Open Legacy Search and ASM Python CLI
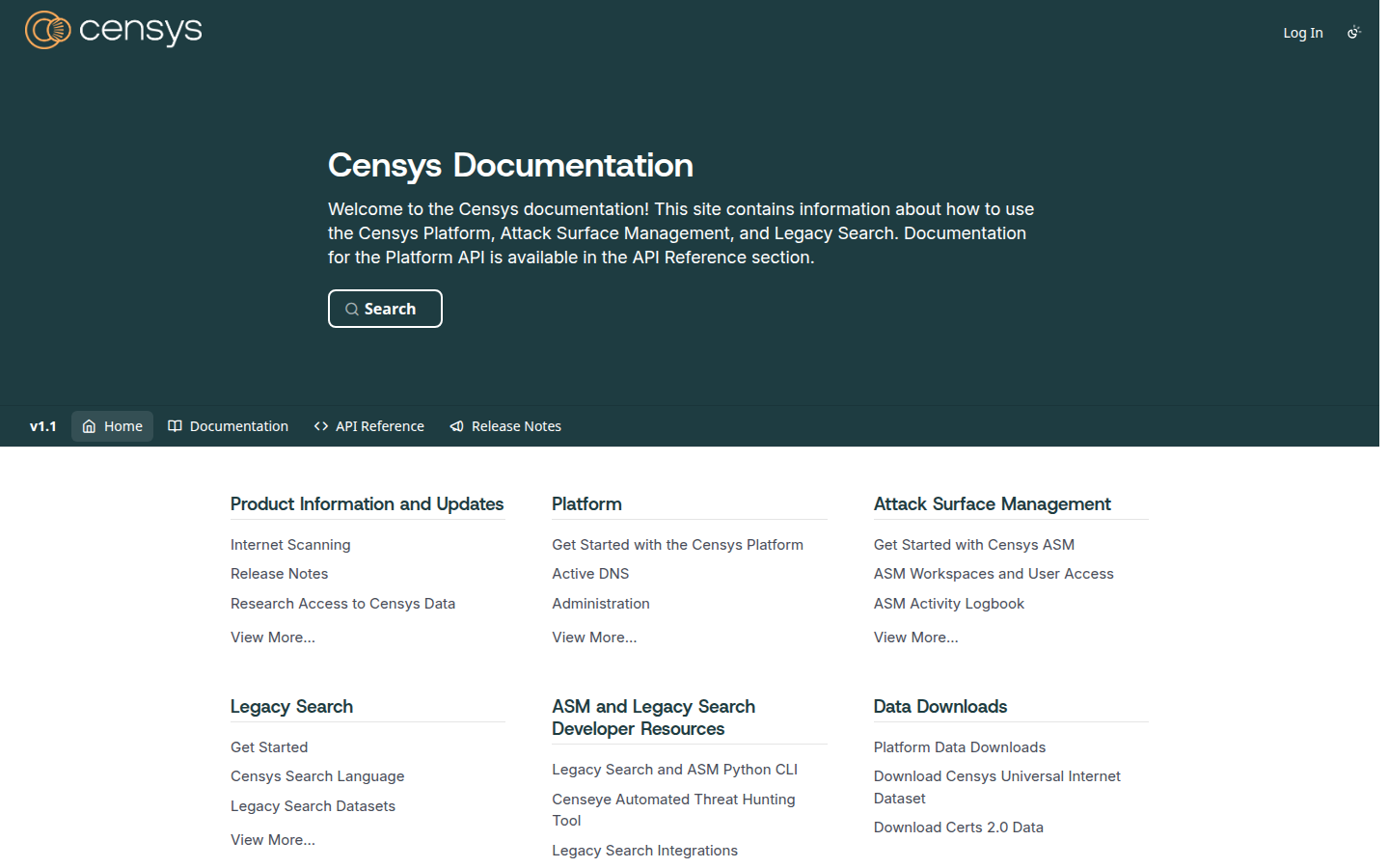 (674, 770)
